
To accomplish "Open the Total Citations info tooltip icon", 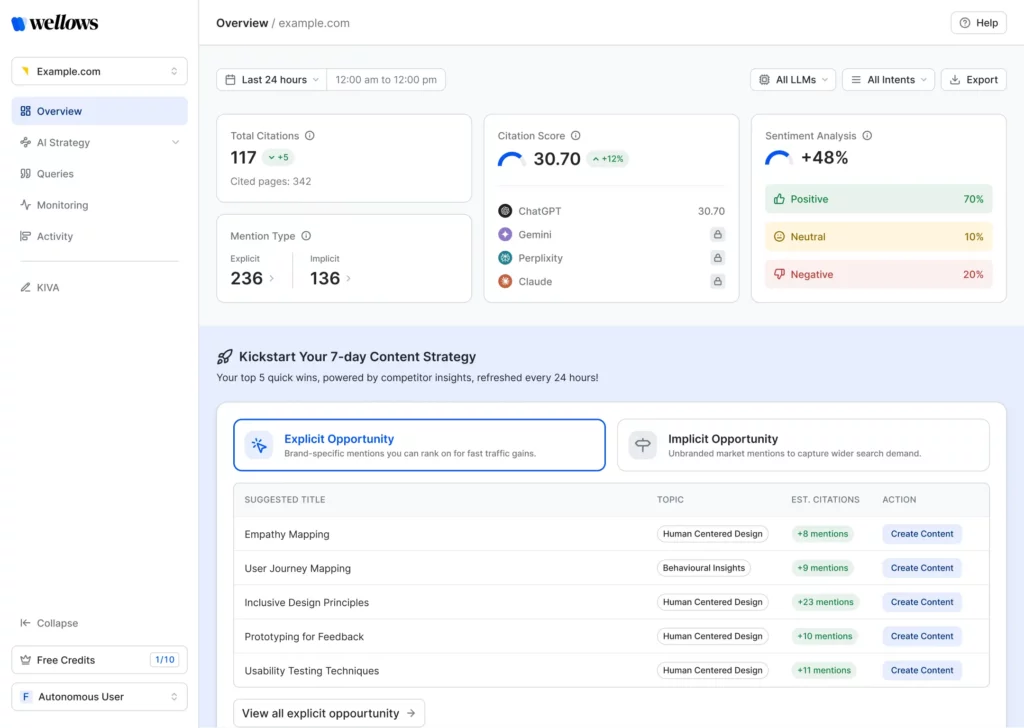I will [x=307, y=135].
